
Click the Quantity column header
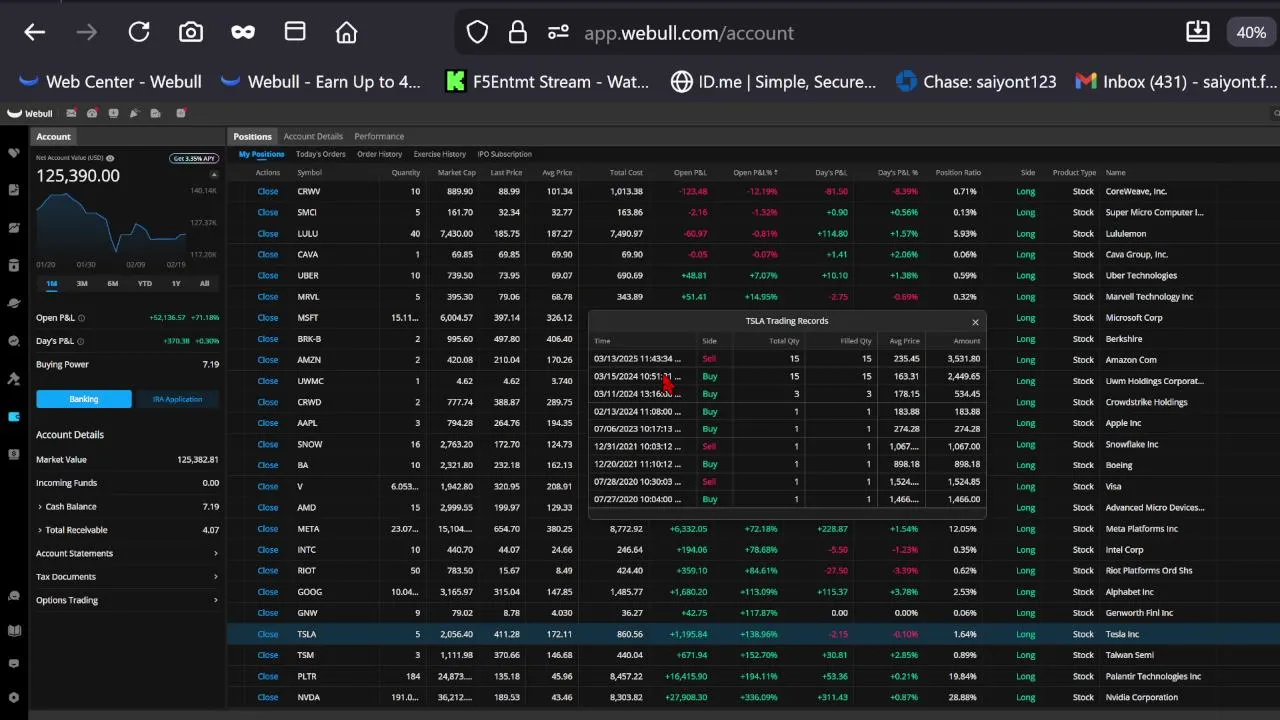pos(406,172)
